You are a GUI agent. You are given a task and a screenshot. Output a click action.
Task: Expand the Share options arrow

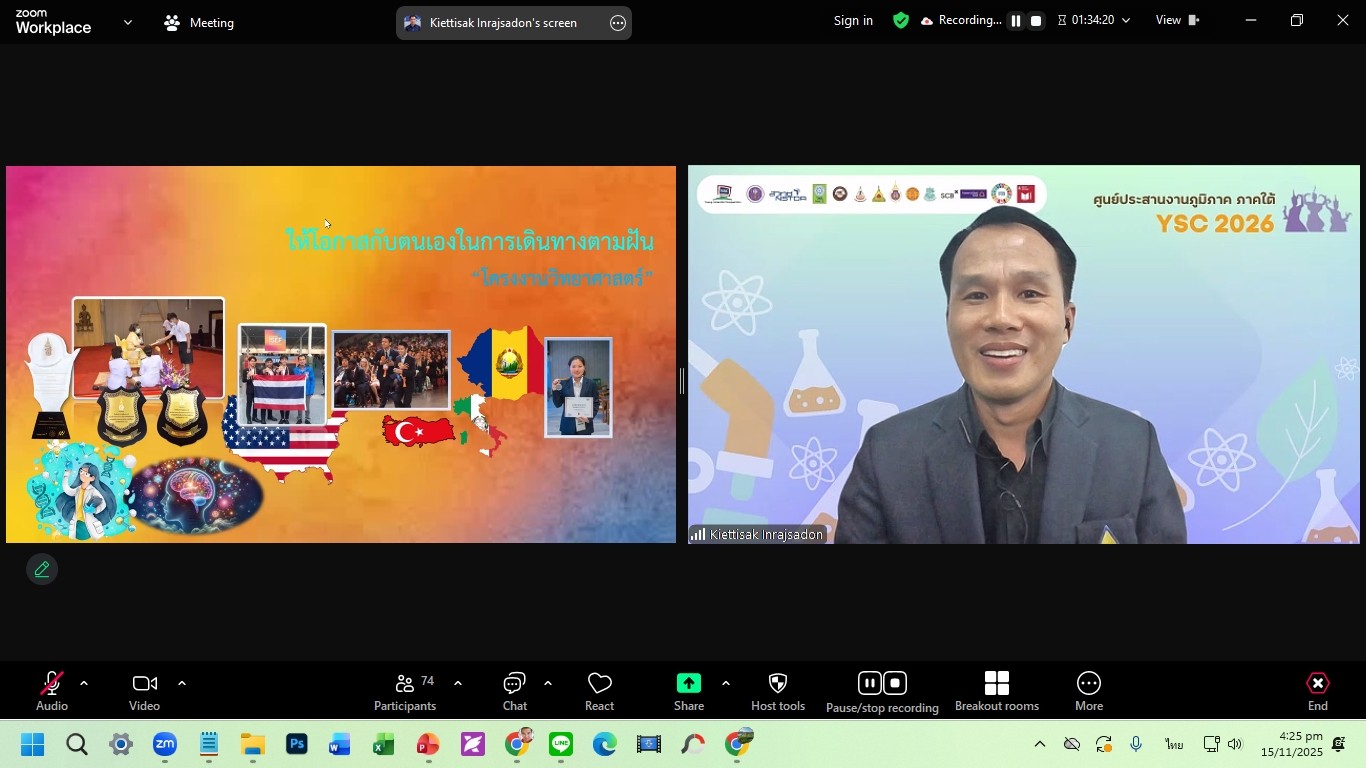tap(726, 684)
